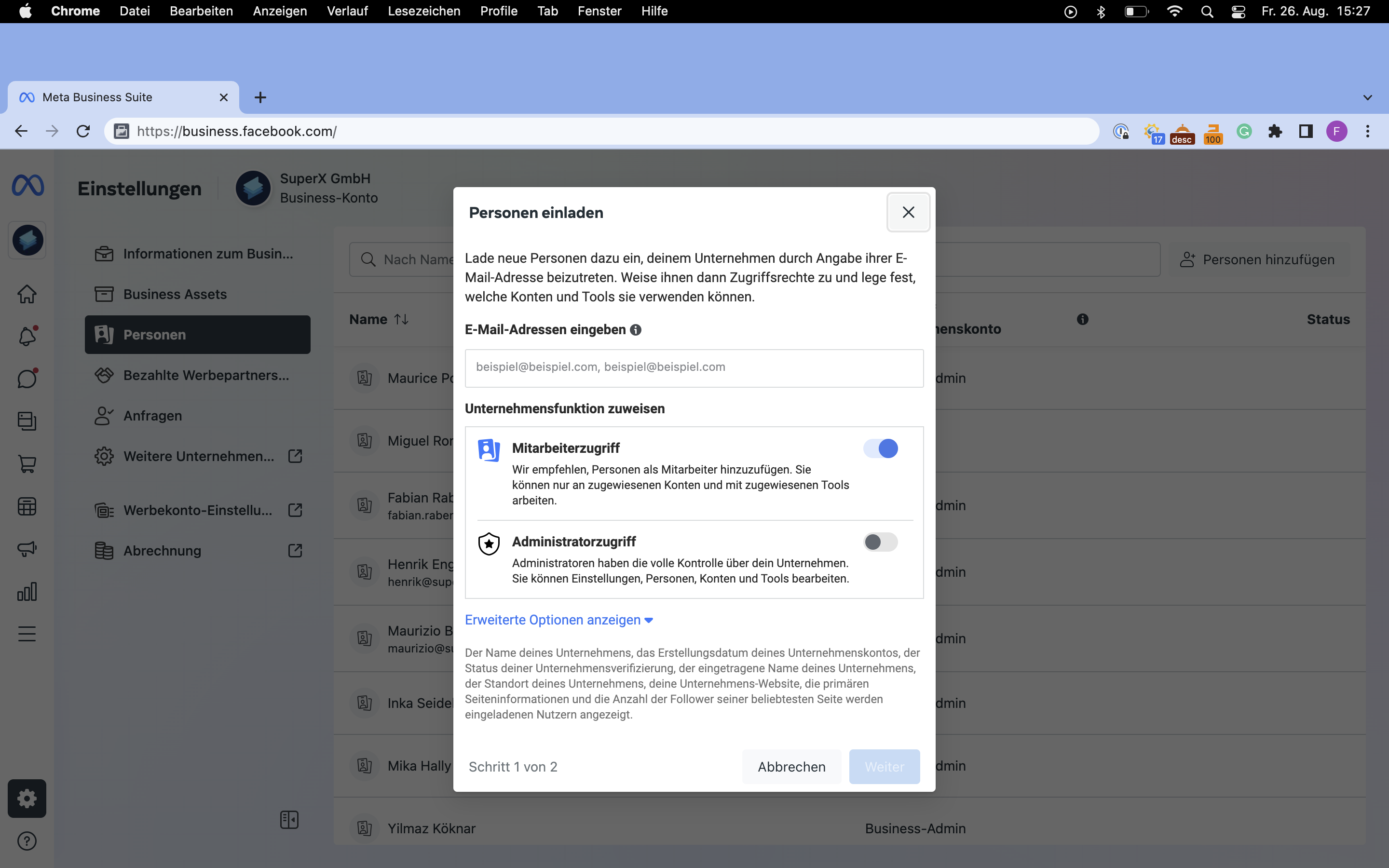This screenshot has width=1389, height=868.
Task: Click the Meta logo icon in sidebar
Action: click(x=27, y=186)
